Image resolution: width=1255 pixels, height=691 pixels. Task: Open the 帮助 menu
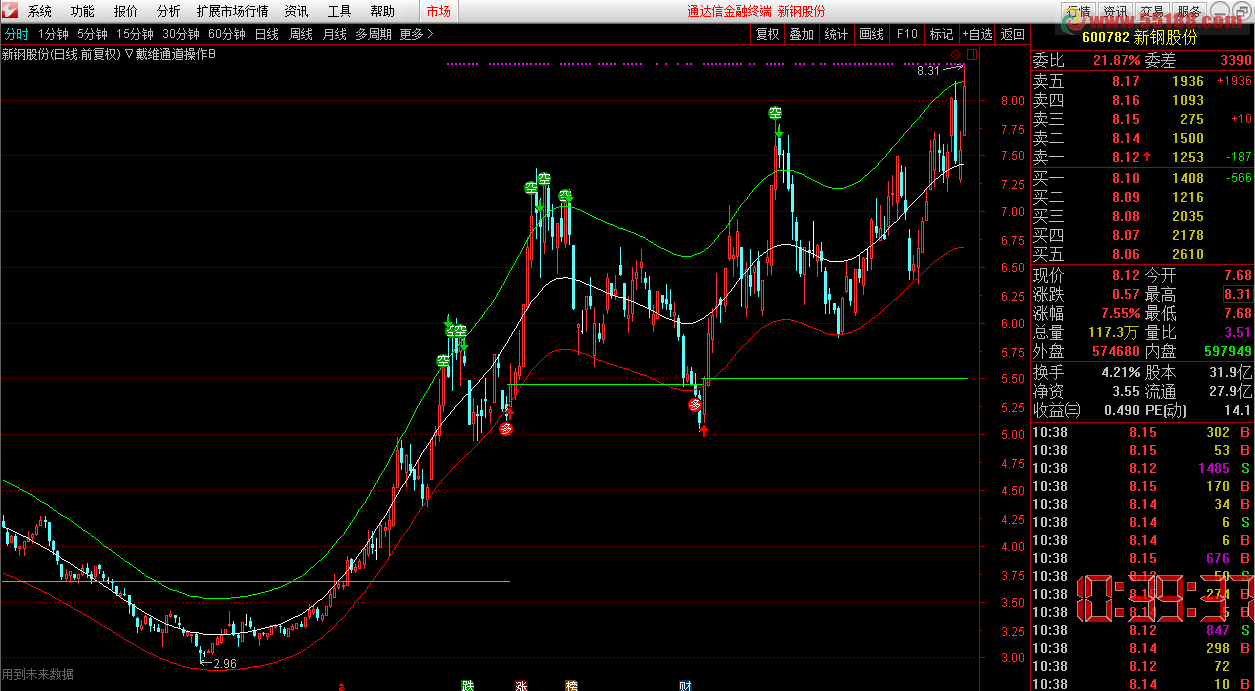coord(382,11)
